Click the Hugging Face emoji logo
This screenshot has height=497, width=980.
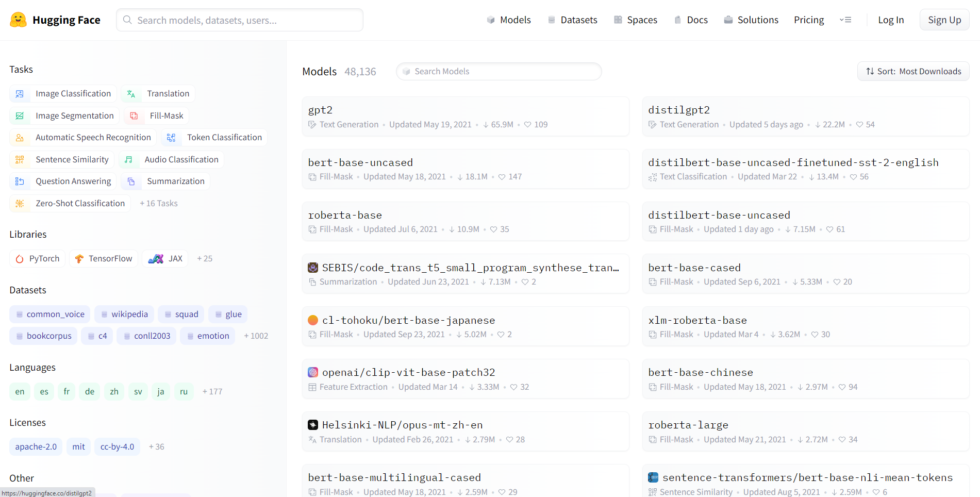point(18,20)
